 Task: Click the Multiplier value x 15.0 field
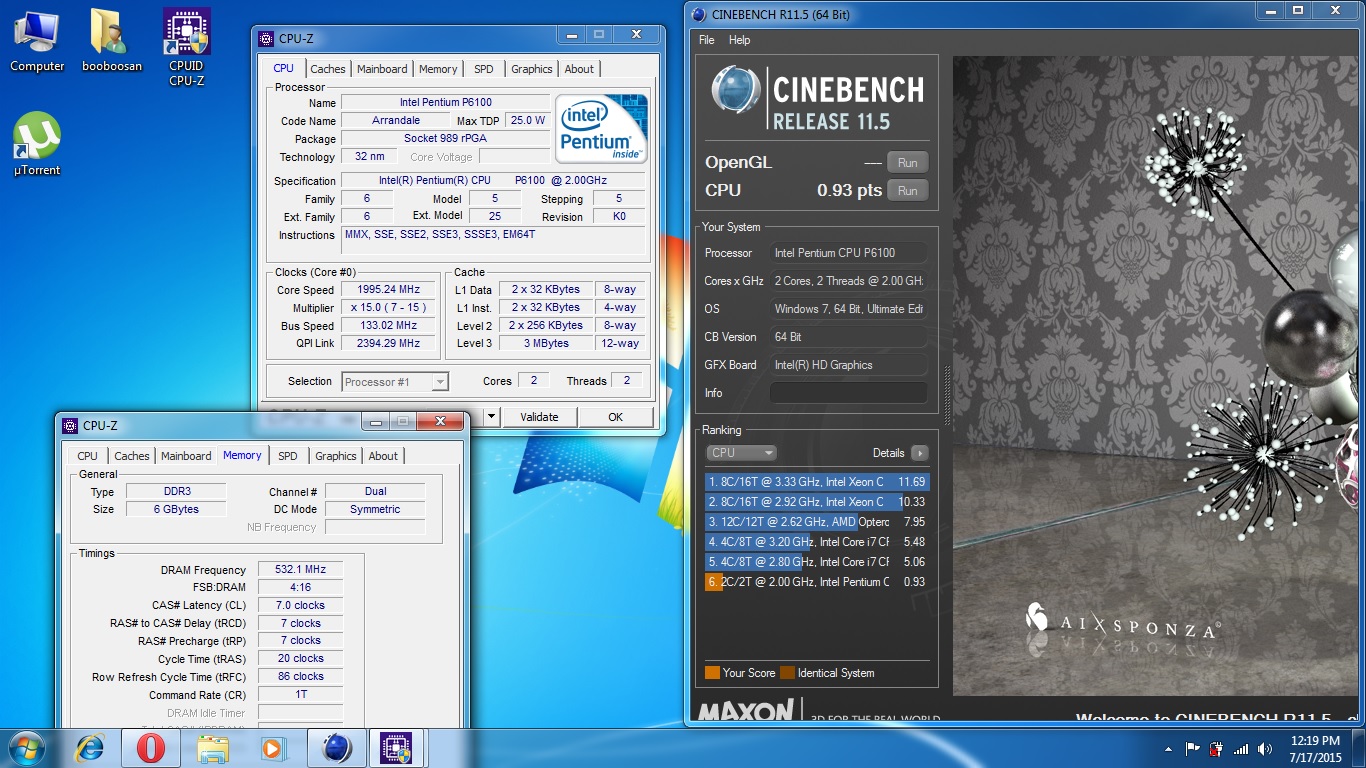[388, 308]
